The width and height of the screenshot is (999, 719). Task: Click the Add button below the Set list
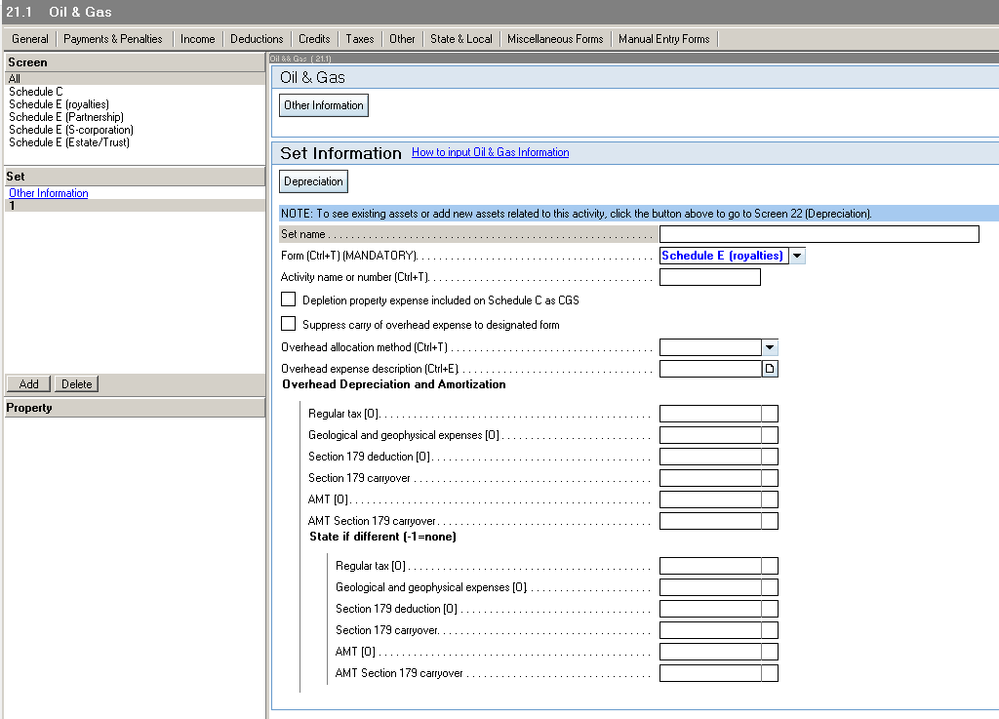28,383
